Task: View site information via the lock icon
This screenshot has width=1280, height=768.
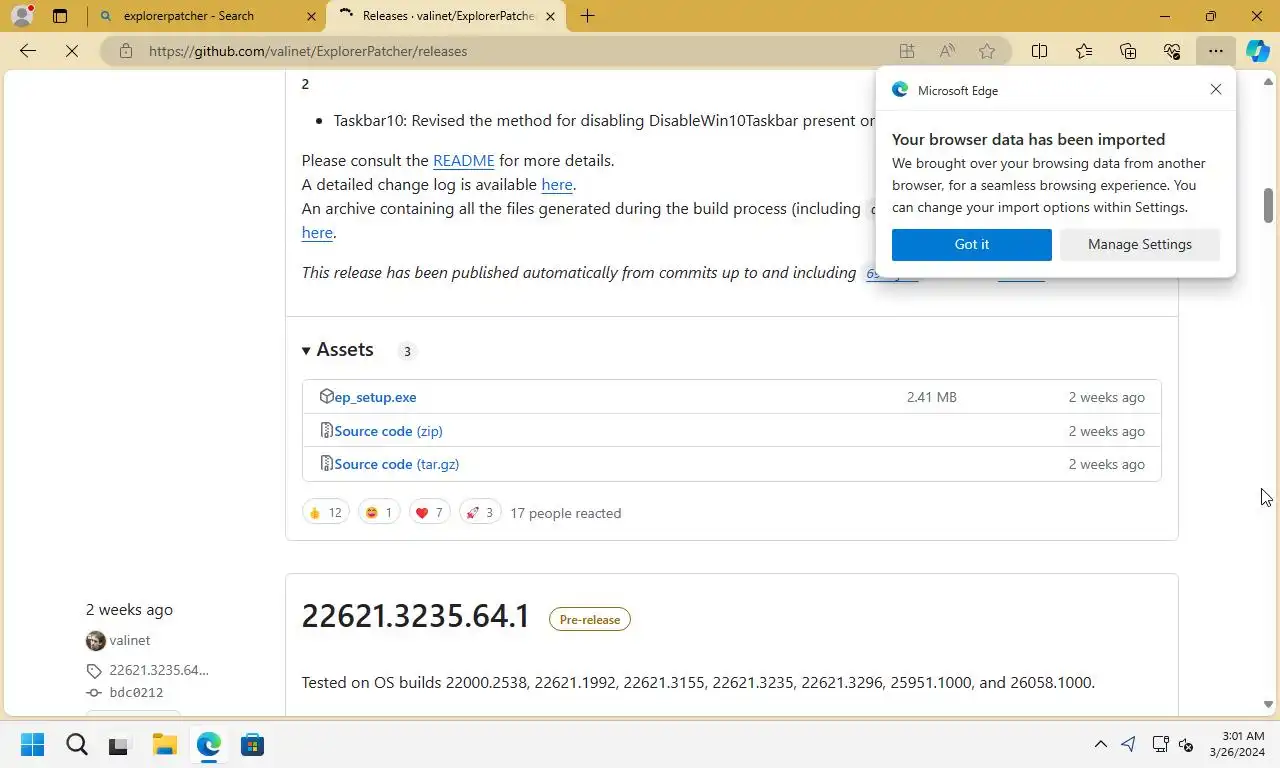Action: (x=125, y=51)
